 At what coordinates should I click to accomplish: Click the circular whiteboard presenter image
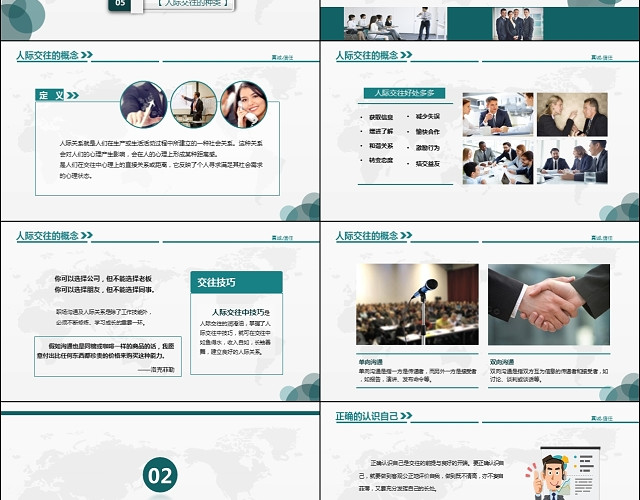click(193, 104)
